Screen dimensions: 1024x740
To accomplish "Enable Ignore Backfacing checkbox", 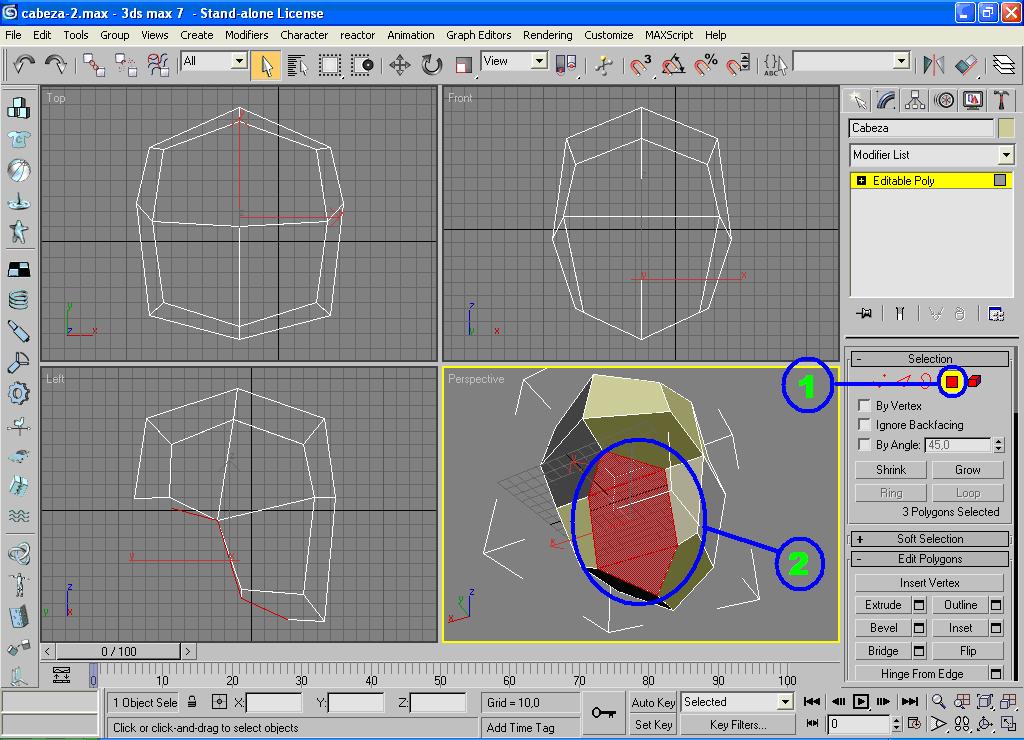I will point(864,425).
